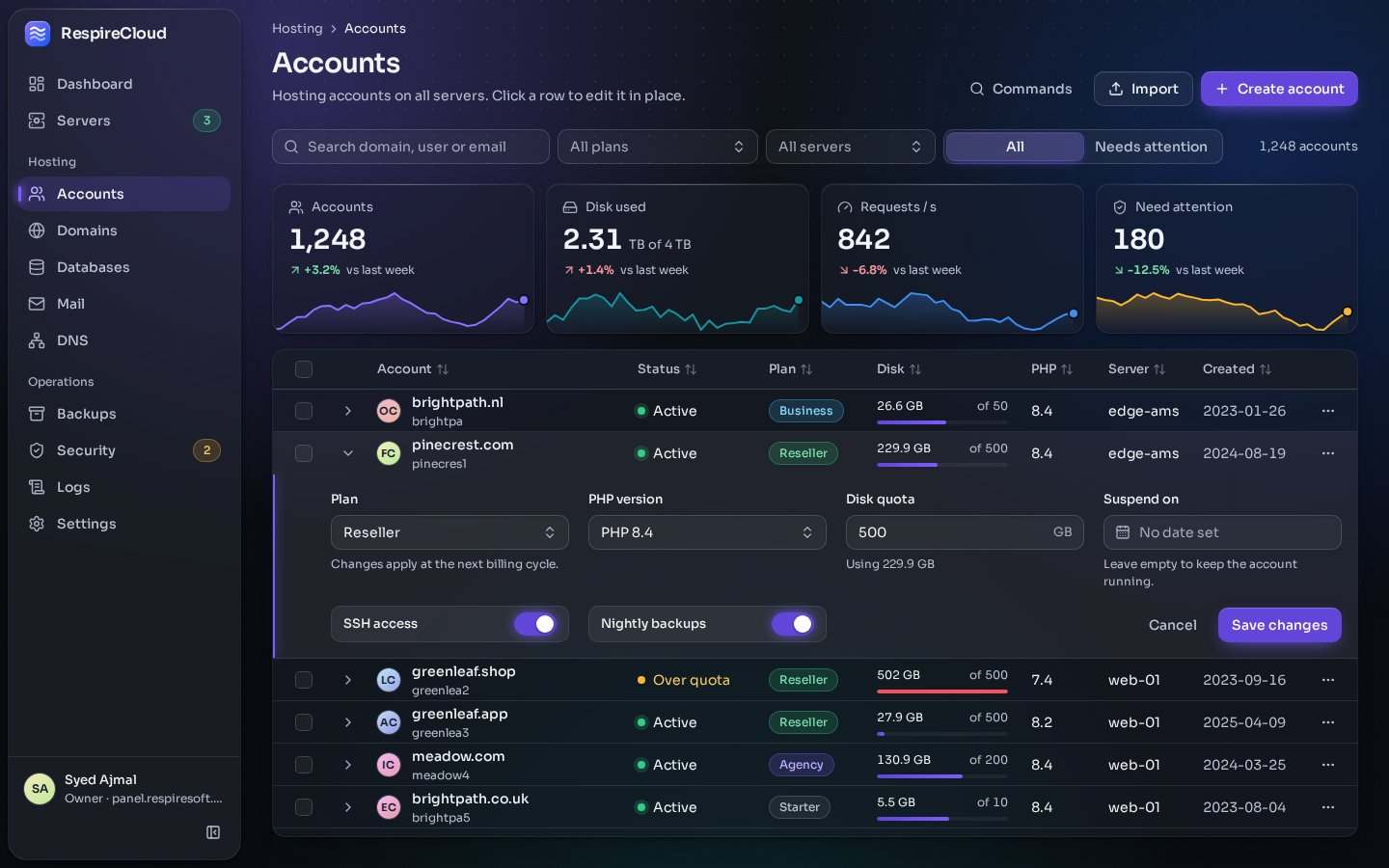This screenshot has width=1389, height=868.
Task: Sort table by Status column
Action: [x=667, y=369]
